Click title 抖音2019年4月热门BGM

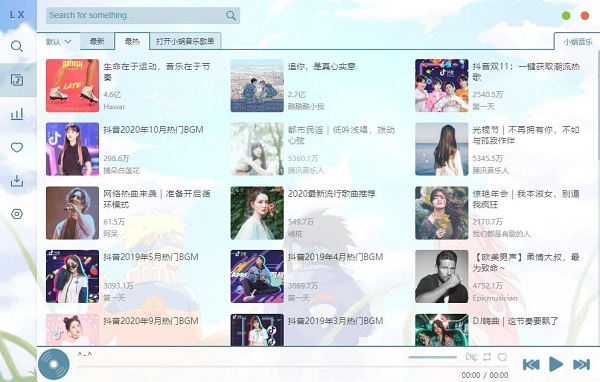pos(335,257)
